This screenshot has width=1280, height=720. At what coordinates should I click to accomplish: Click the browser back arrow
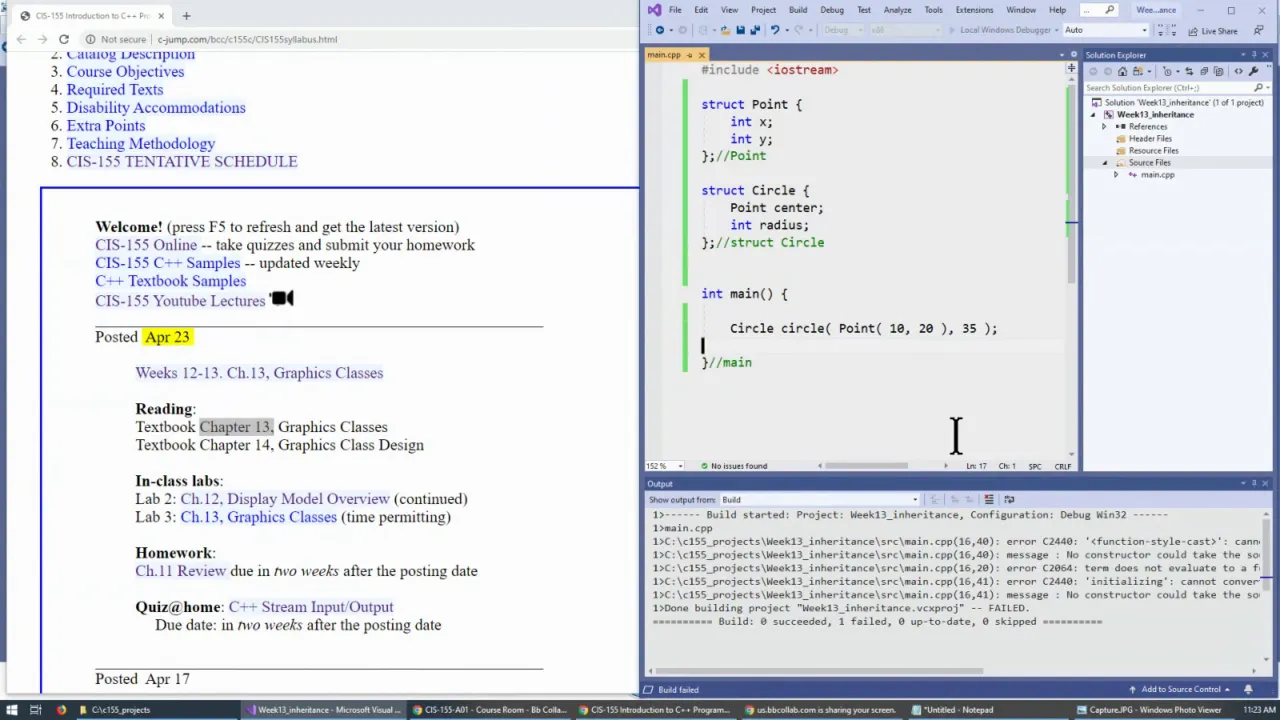(21, 39)
